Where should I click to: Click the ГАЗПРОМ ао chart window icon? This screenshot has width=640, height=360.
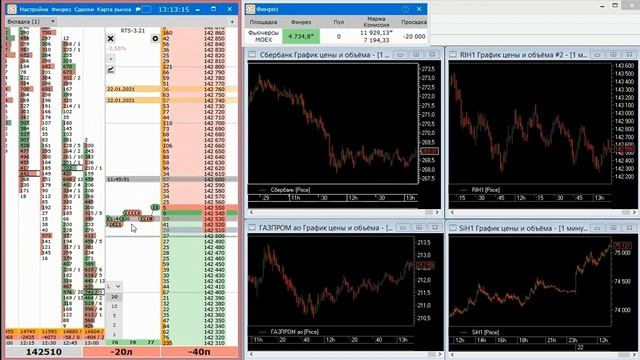[252, 228]
